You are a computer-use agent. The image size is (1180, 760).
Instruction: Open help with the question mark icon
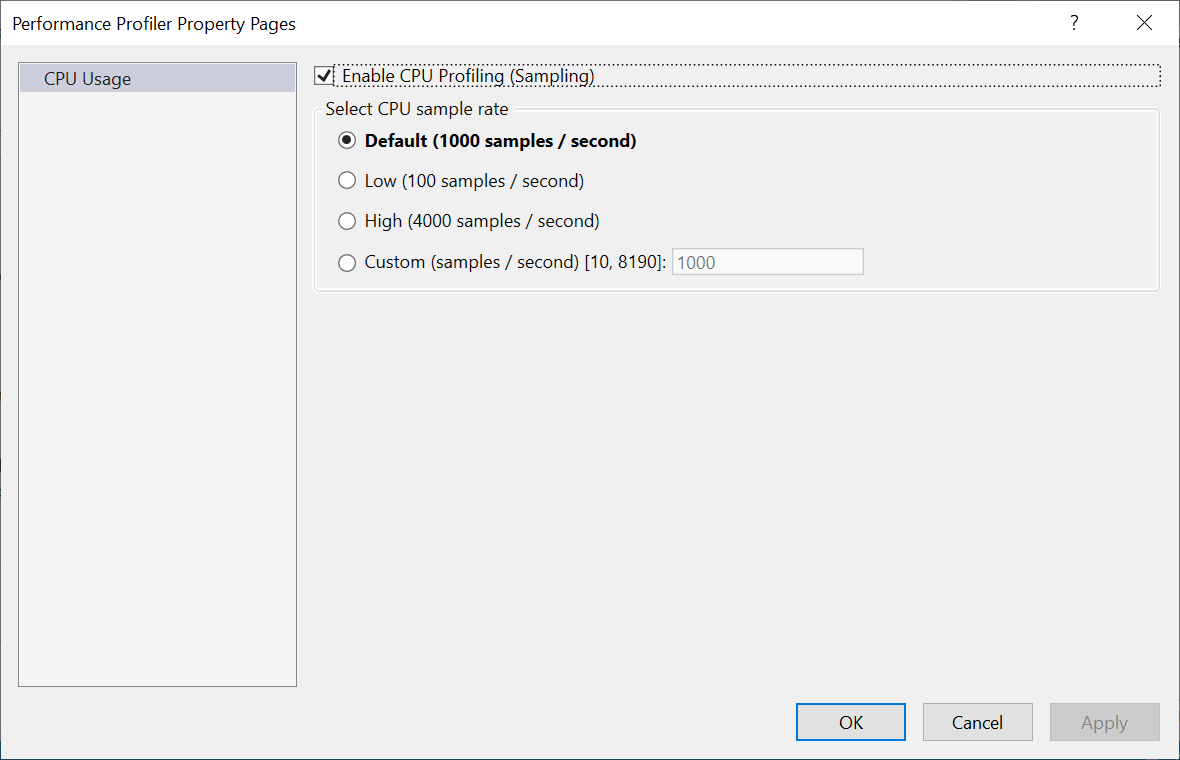(1074, 23)
